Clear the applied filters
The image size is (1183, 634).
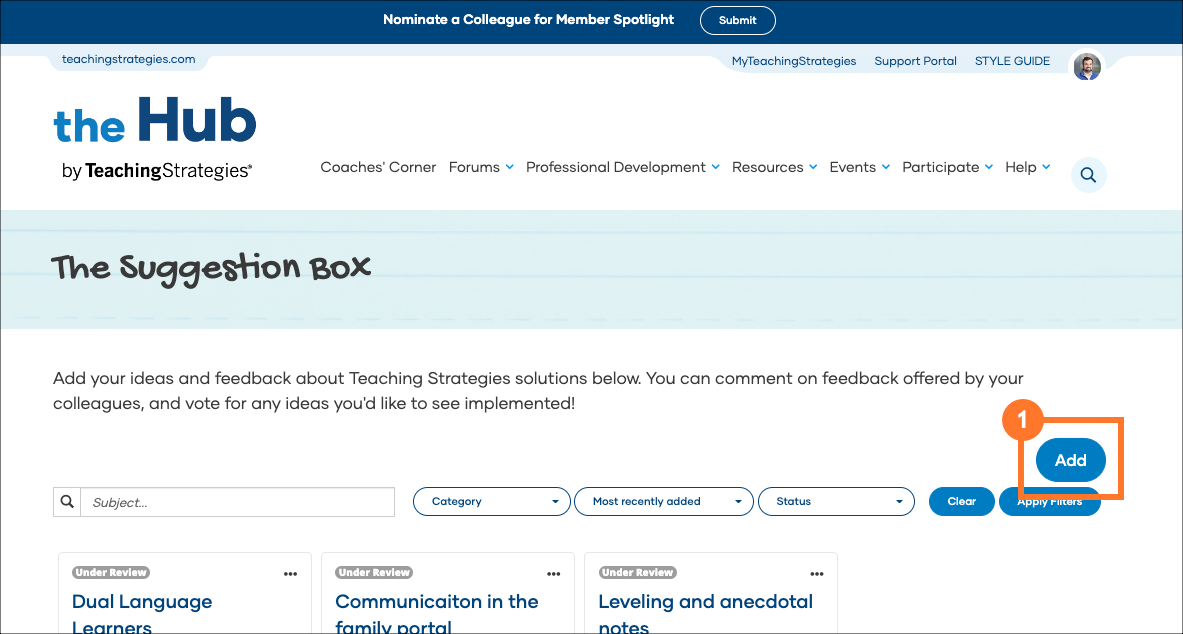coord(961,502)
